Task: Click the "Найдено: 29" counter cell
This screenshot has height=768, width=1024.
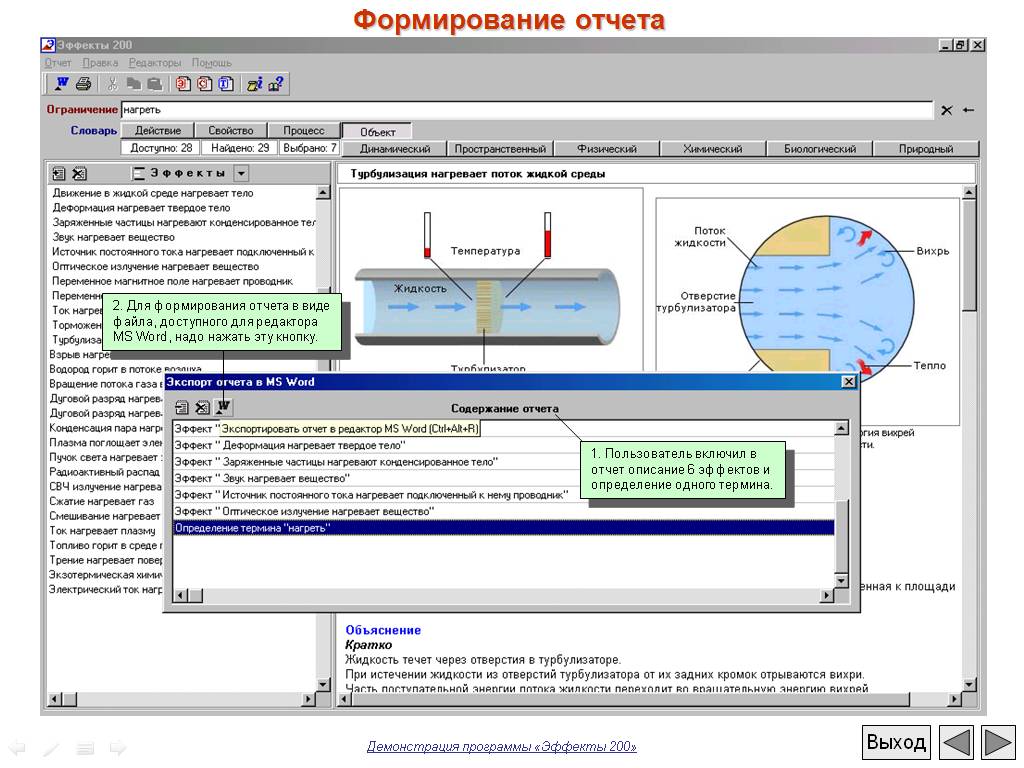Action: tap(240, 148)
